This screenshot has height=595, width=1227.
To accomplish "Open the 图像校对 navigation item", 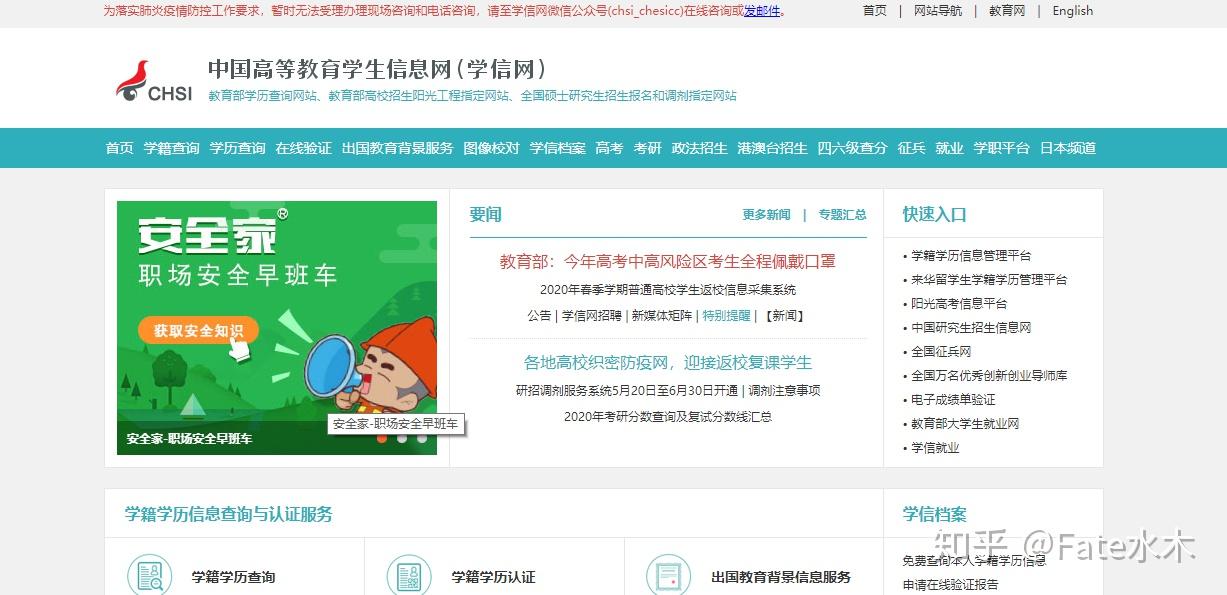I will coord(491,148).
